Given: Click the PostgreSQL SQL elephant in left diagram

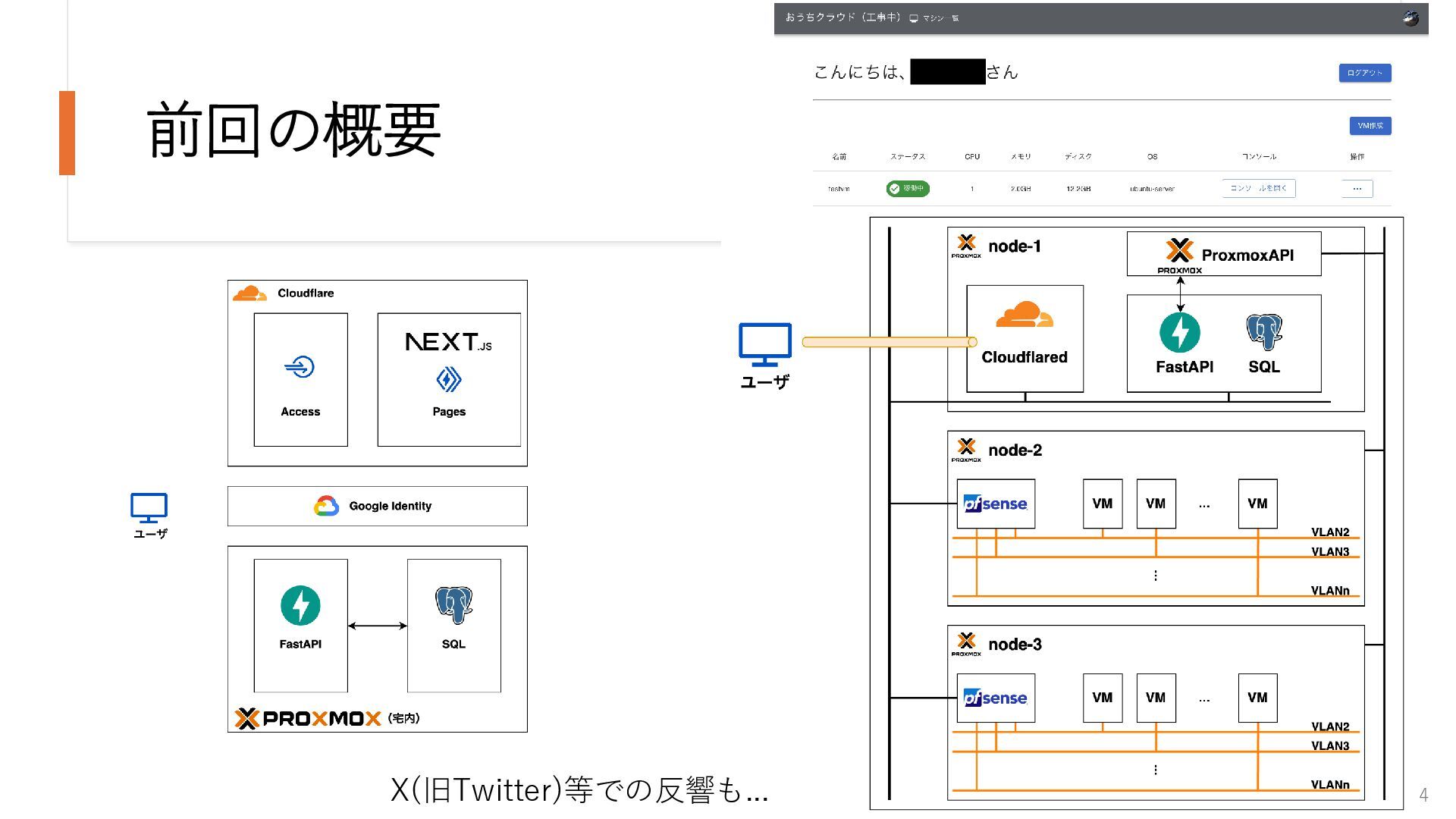Looking at the screenshot, I should click(x=453, y=605).
